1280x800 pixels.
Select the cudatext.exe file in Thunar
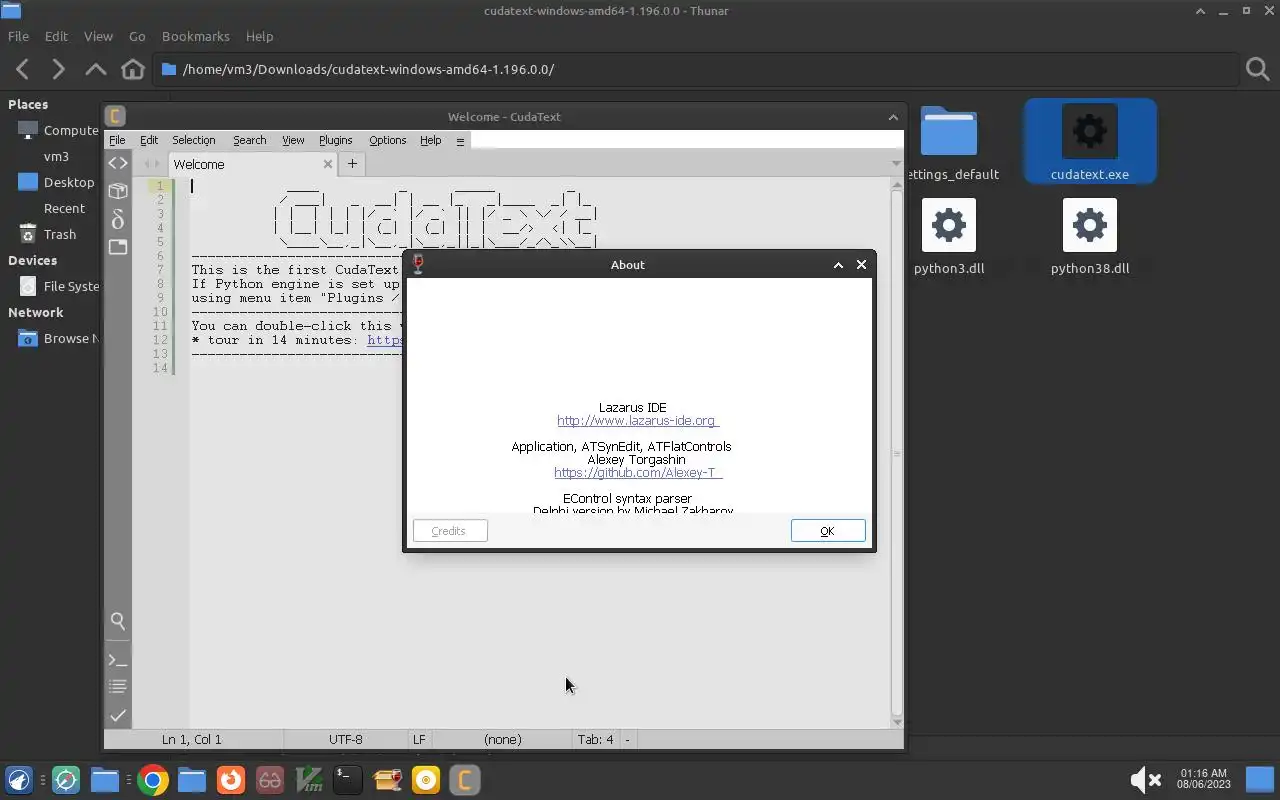[x=1090, y=141]
